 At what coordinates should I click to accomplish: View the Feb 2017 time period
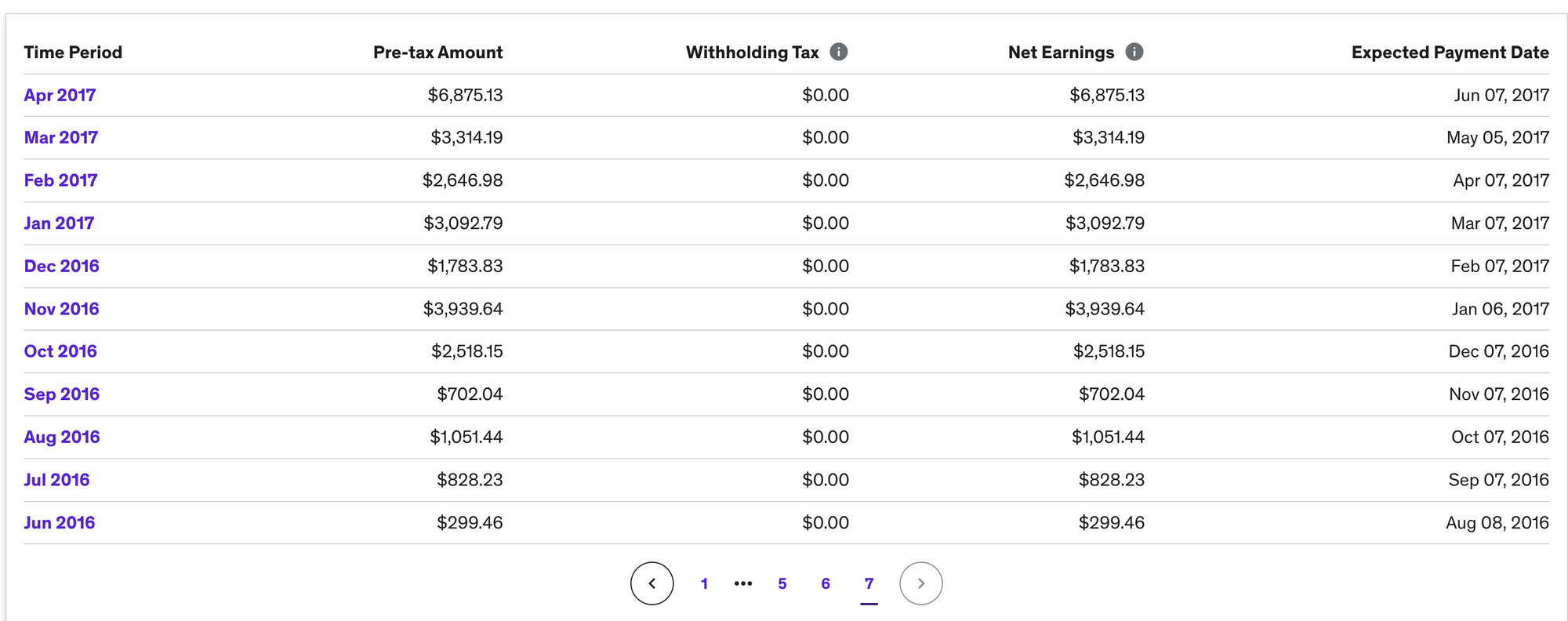[60, 180]
